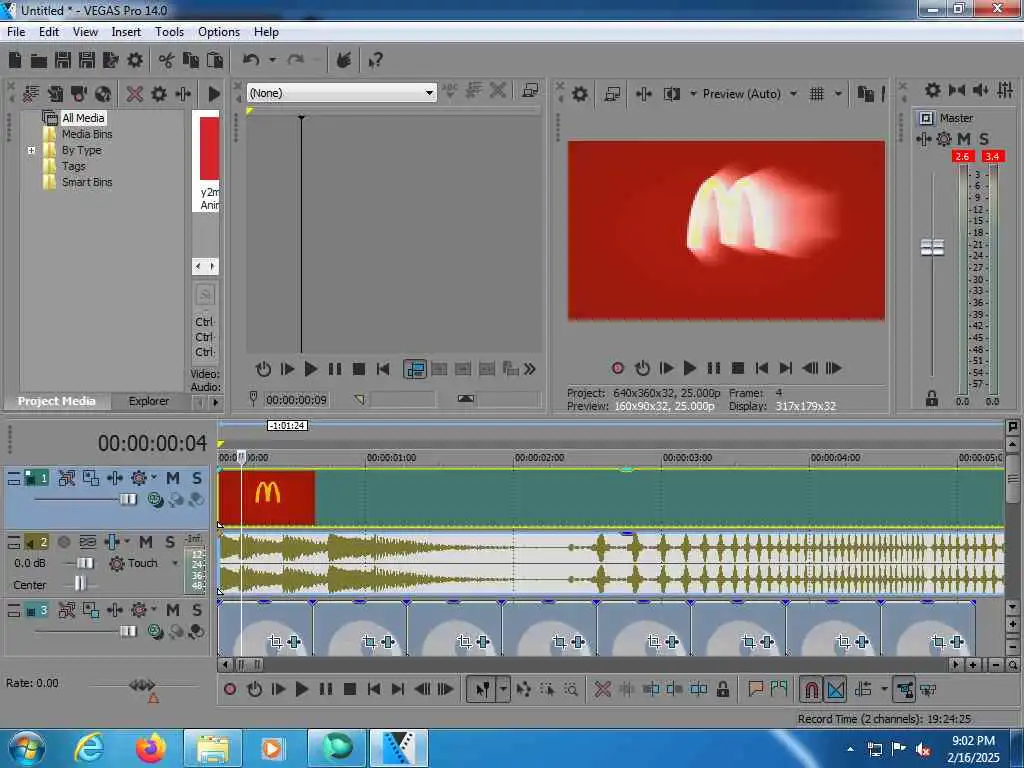This screenshot has width=1024, height=768.
Task: Open the Options menu
Action: (x=219, y=32)
